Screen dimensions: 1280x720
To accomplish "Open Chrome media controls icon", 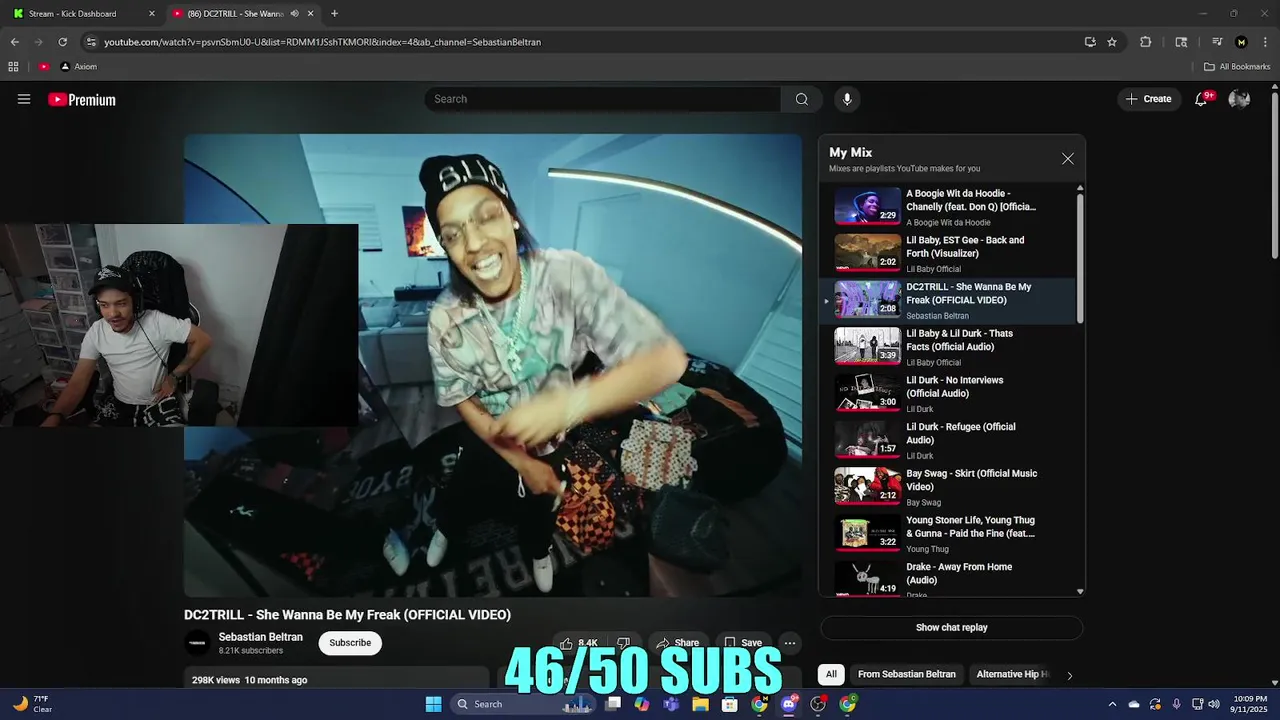I will tap(1217, 42).
